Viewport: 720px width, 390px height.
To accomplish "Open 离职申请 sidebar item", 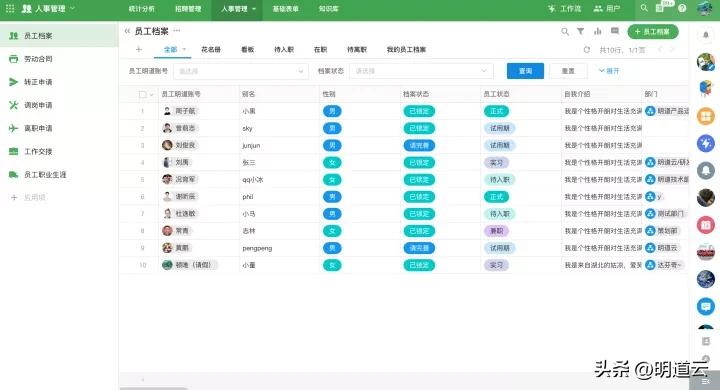I will 59,128.
